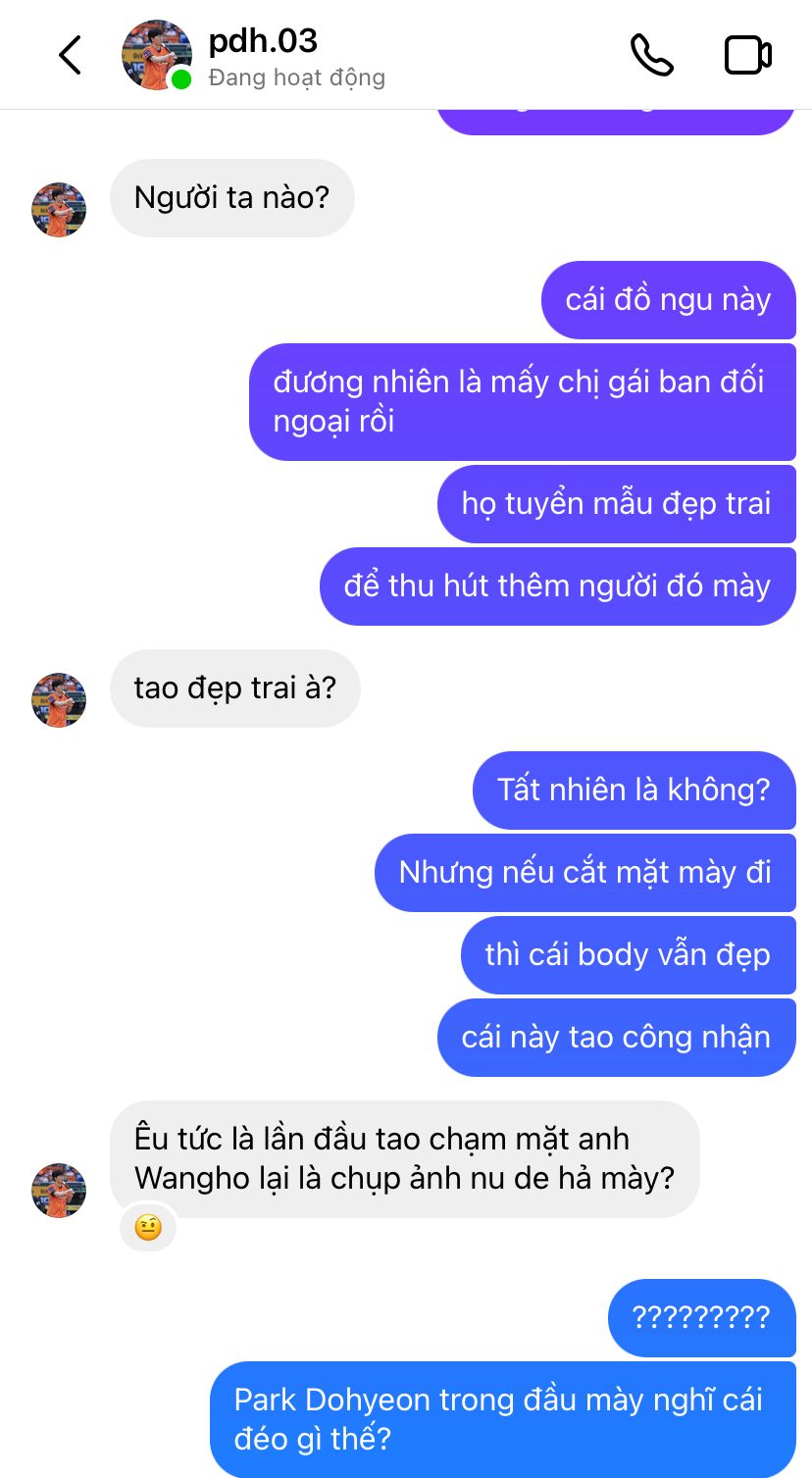
Task: Tap the green active status dot
Action: pos(181,79)
